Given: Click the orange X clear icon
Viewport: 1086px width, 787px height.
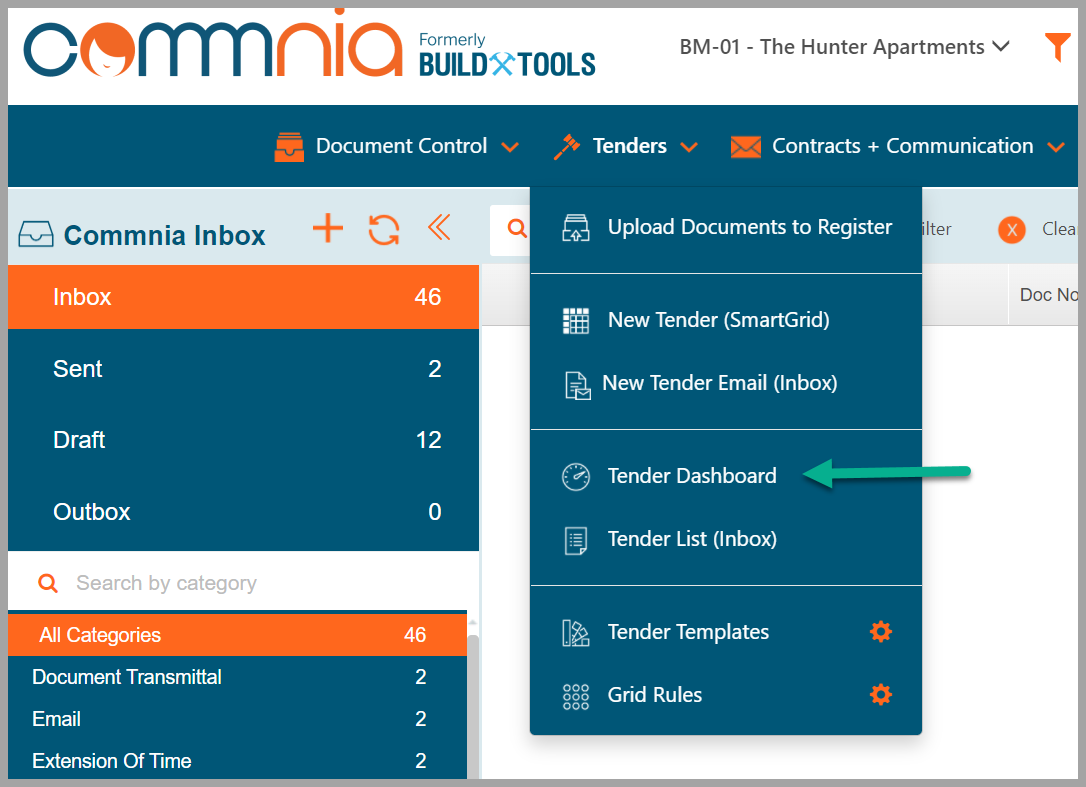Looking at the screenshot, I should point(1012,230).
